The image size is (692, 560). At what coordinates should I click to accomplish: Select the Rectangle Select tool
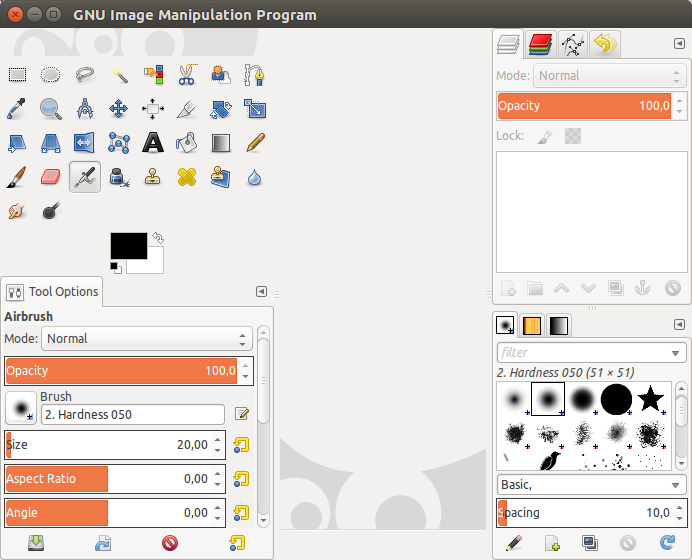17,75
